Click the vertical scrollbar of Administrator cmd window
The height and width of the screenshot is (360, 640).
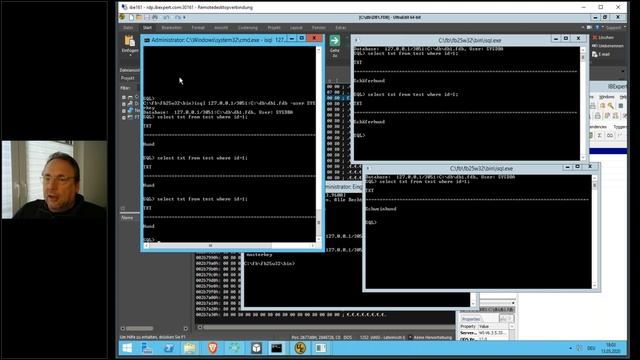tap(319, 144)
